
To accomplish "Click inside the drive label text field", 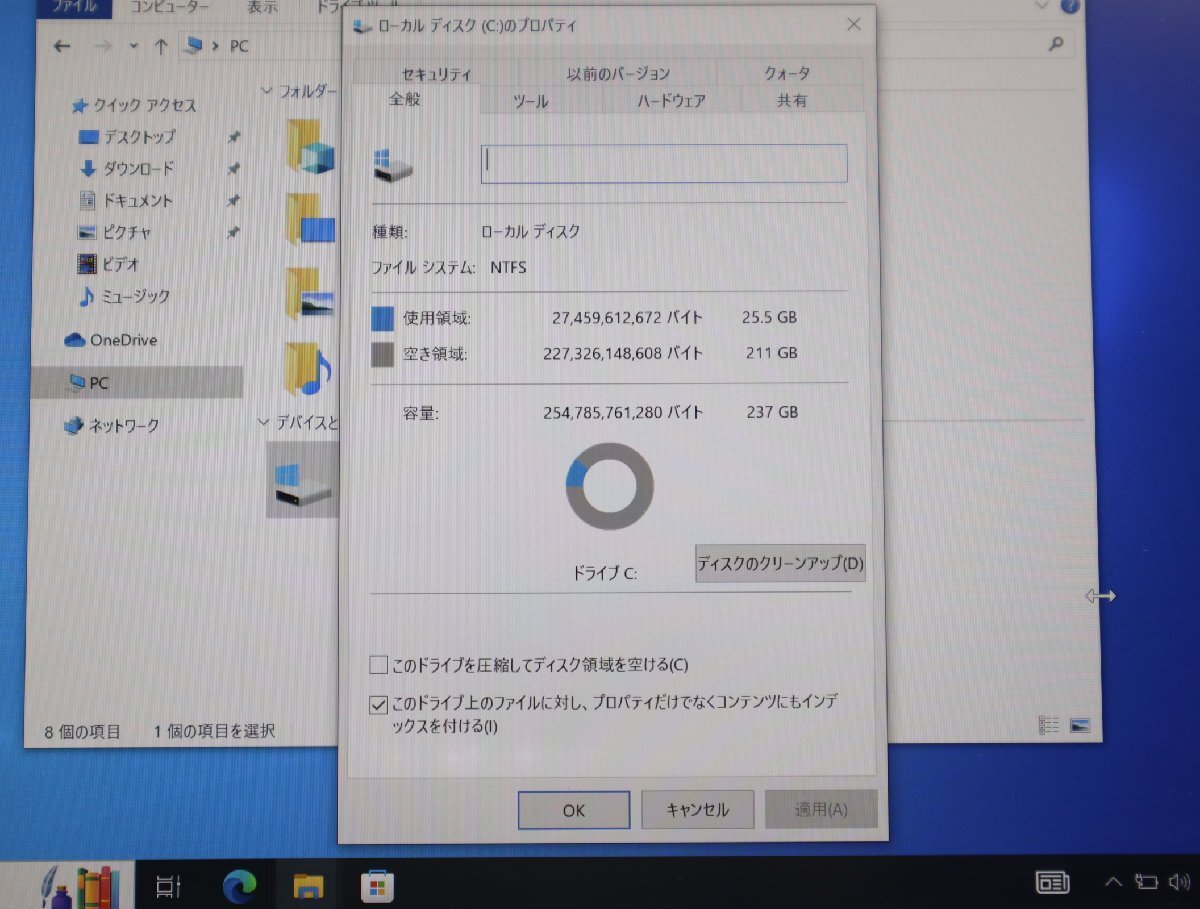I will tap(663, 163).
